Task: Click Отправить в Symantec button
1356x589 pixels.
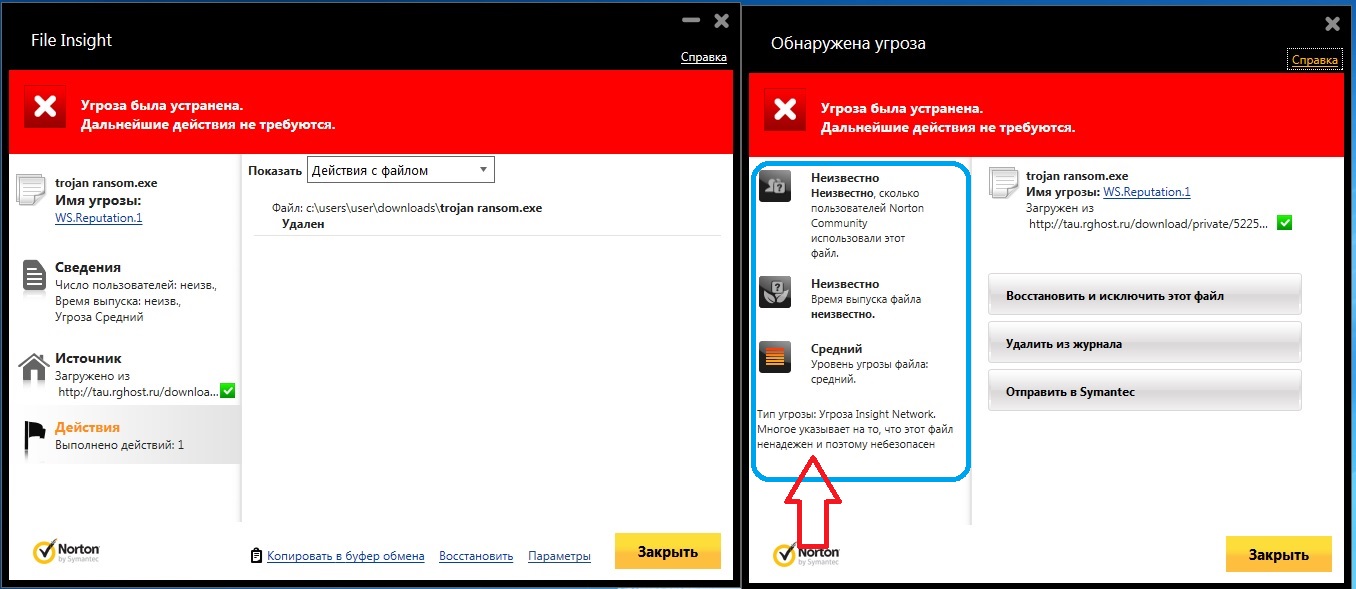Action: point(1144,391)
